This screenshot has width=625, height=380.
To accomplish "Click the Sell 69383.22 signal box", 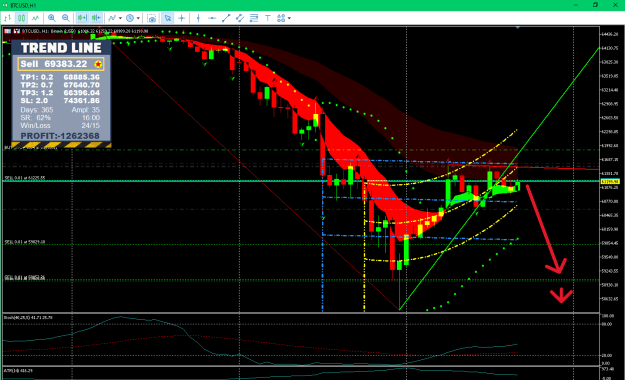I will [x=61, y=64].
